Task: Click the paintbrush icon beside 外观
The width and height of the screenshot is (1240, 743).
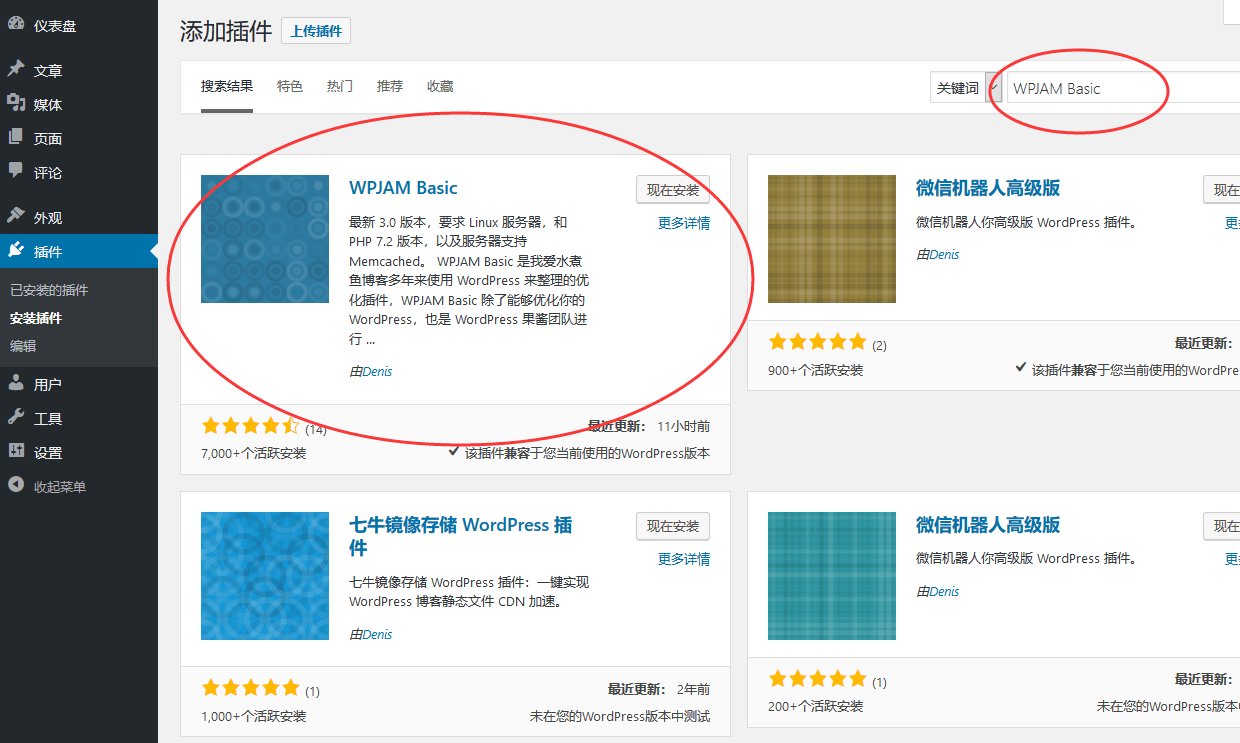Action: (x=16, y=216)
